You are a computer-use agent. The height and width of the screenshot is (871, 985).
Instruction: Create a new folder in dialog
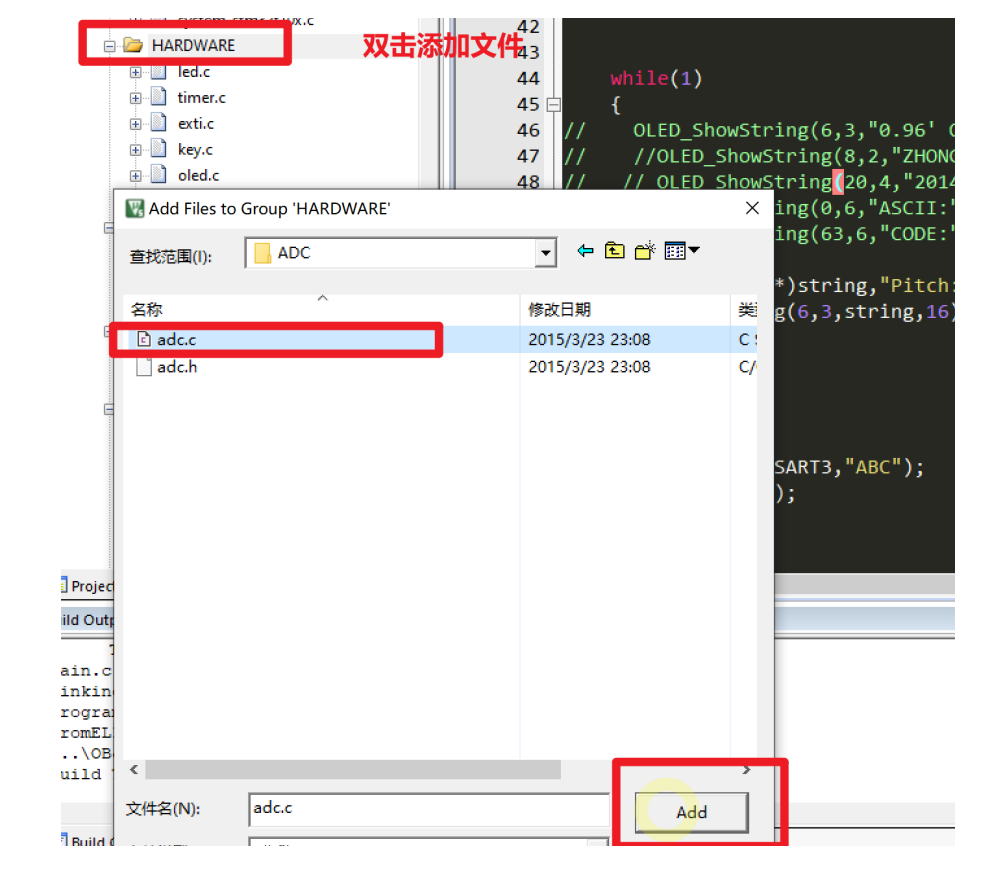pos(645,251)
